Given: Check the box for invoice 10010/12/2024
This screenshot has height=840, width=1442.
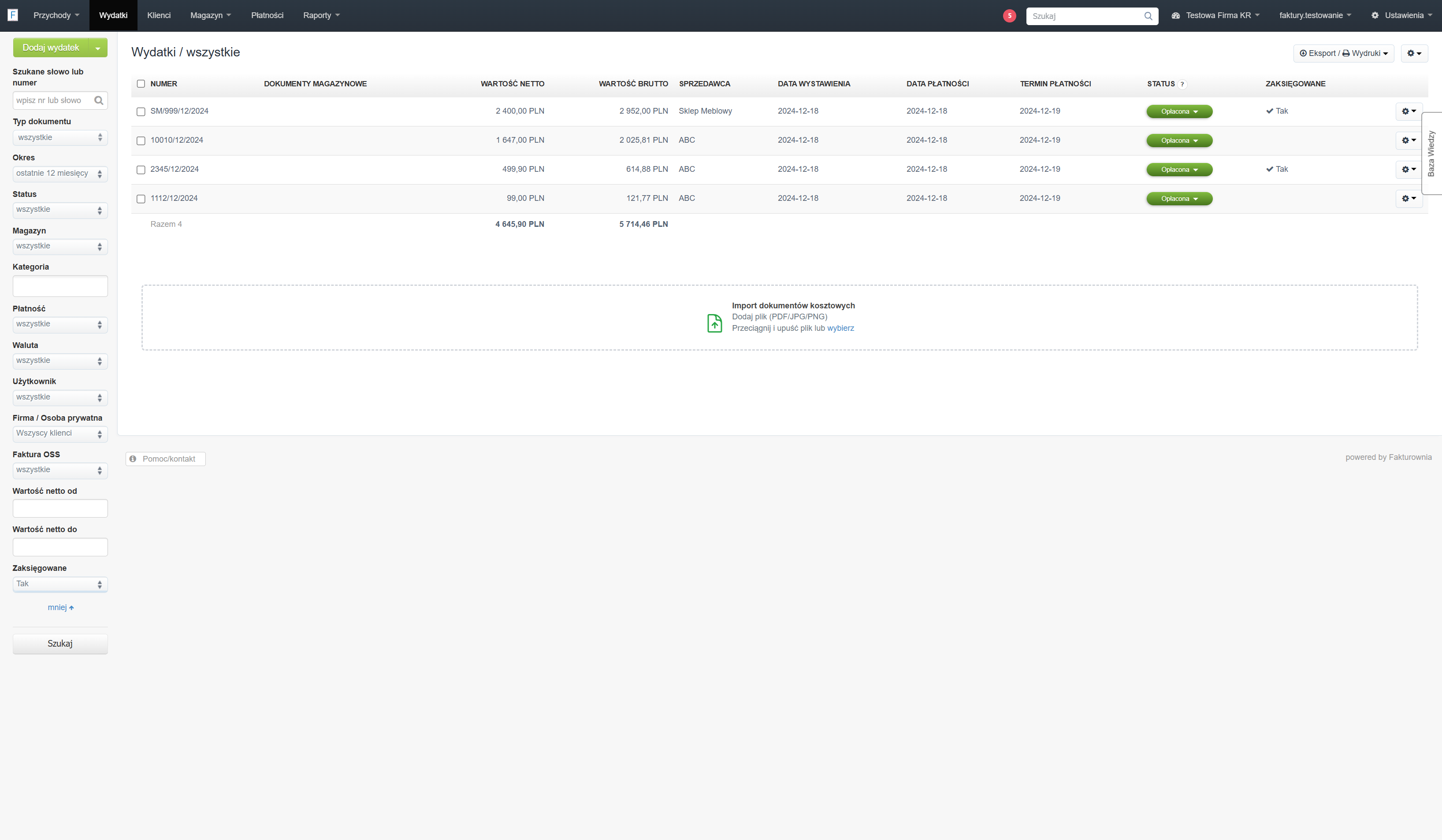Looking at the screenshot, I should pyautogui.click(x=141, y=141).
